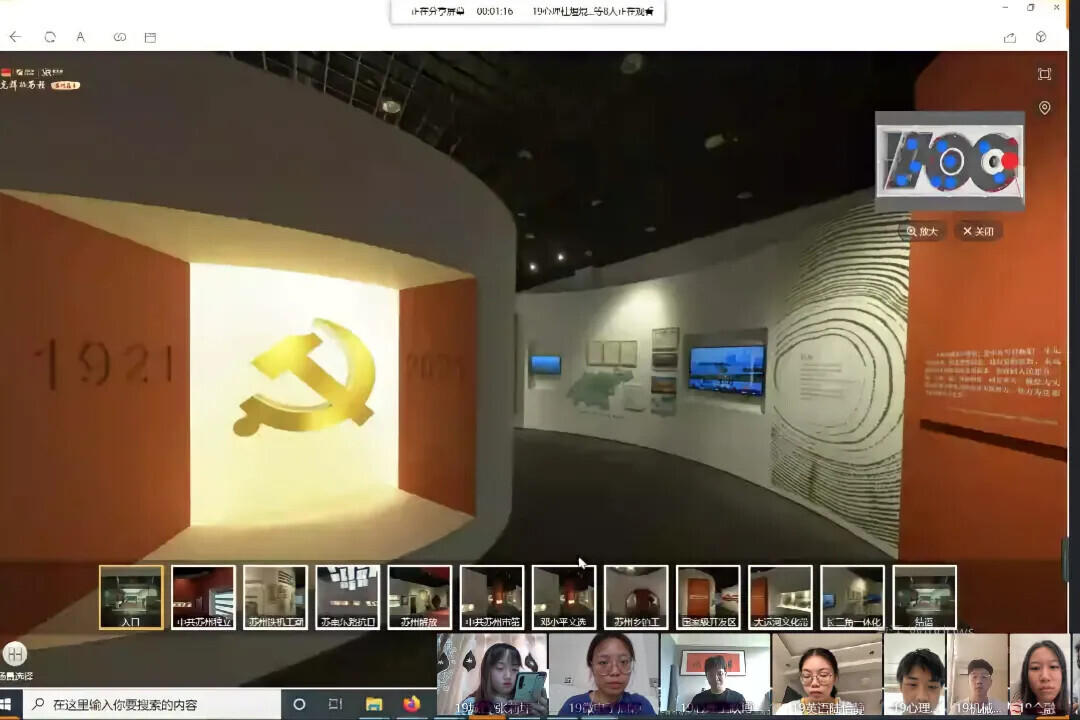The image size is (1080, 720).
Task: Select the video tile of long-haired participant at far right
Action: (x=1040, y=675)
